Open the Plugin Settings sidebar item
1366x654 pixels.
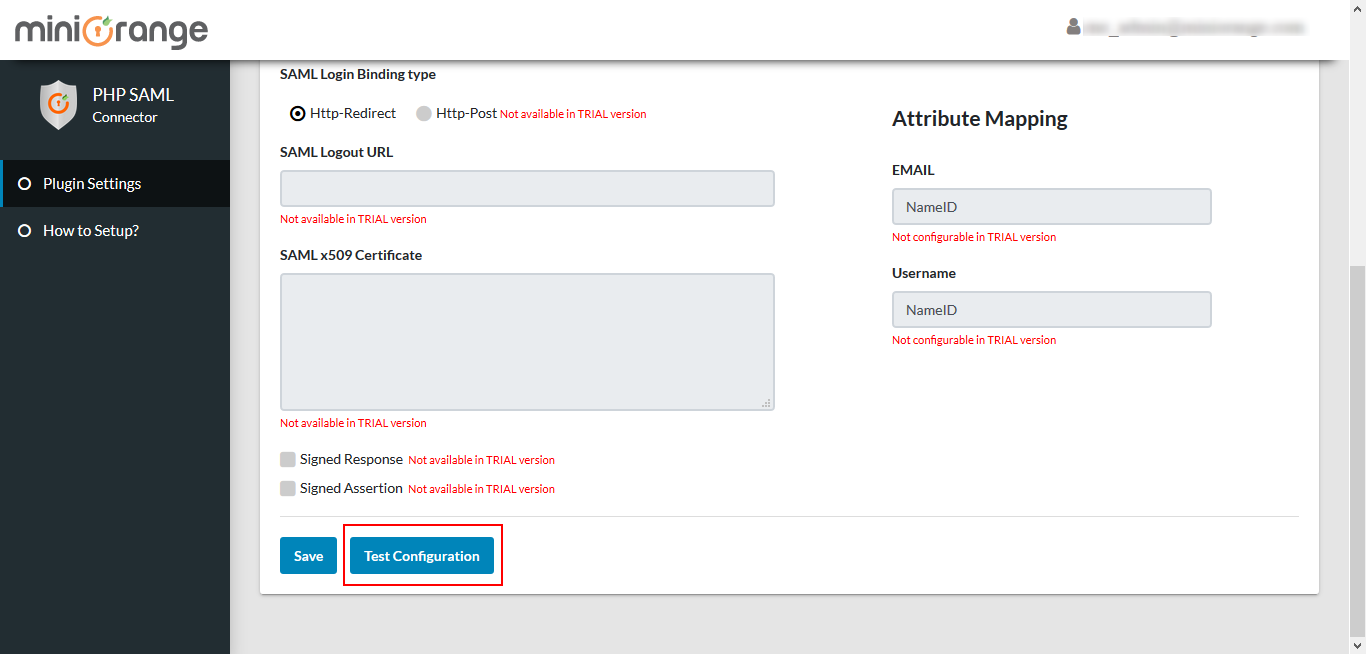92,184
